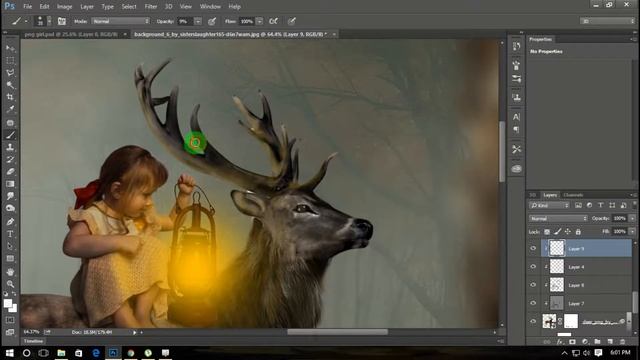Select the History Brush tool

pos(10,160)
